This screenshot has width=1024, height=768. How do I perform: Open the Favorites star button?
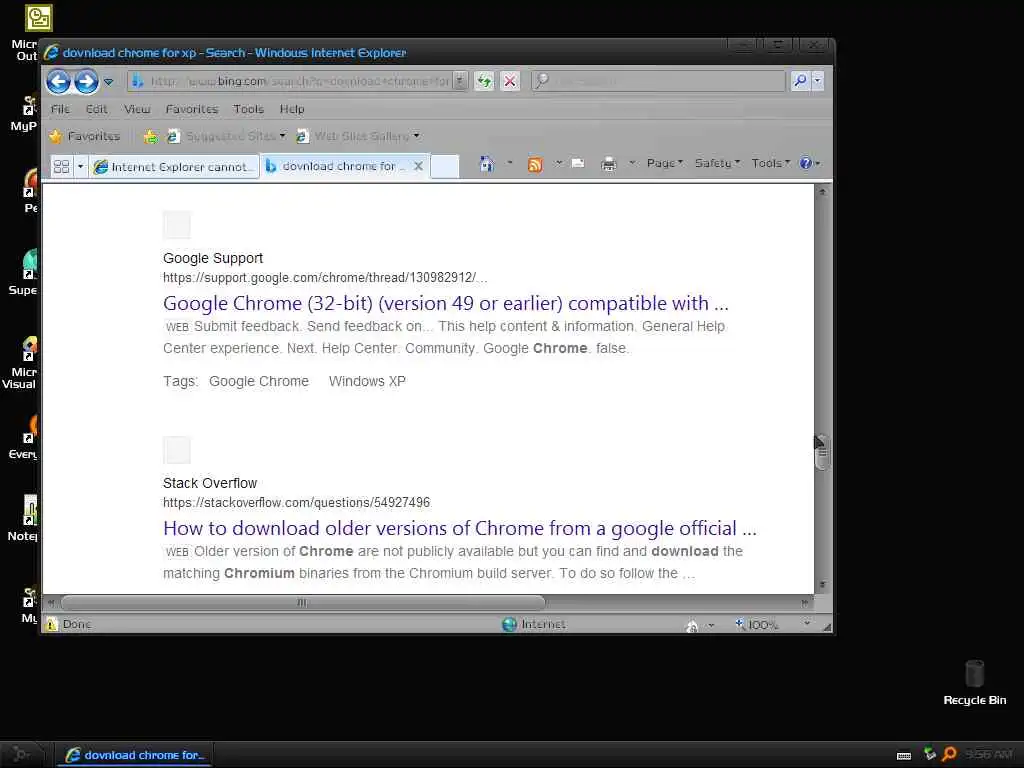click(x=85, y=136)
